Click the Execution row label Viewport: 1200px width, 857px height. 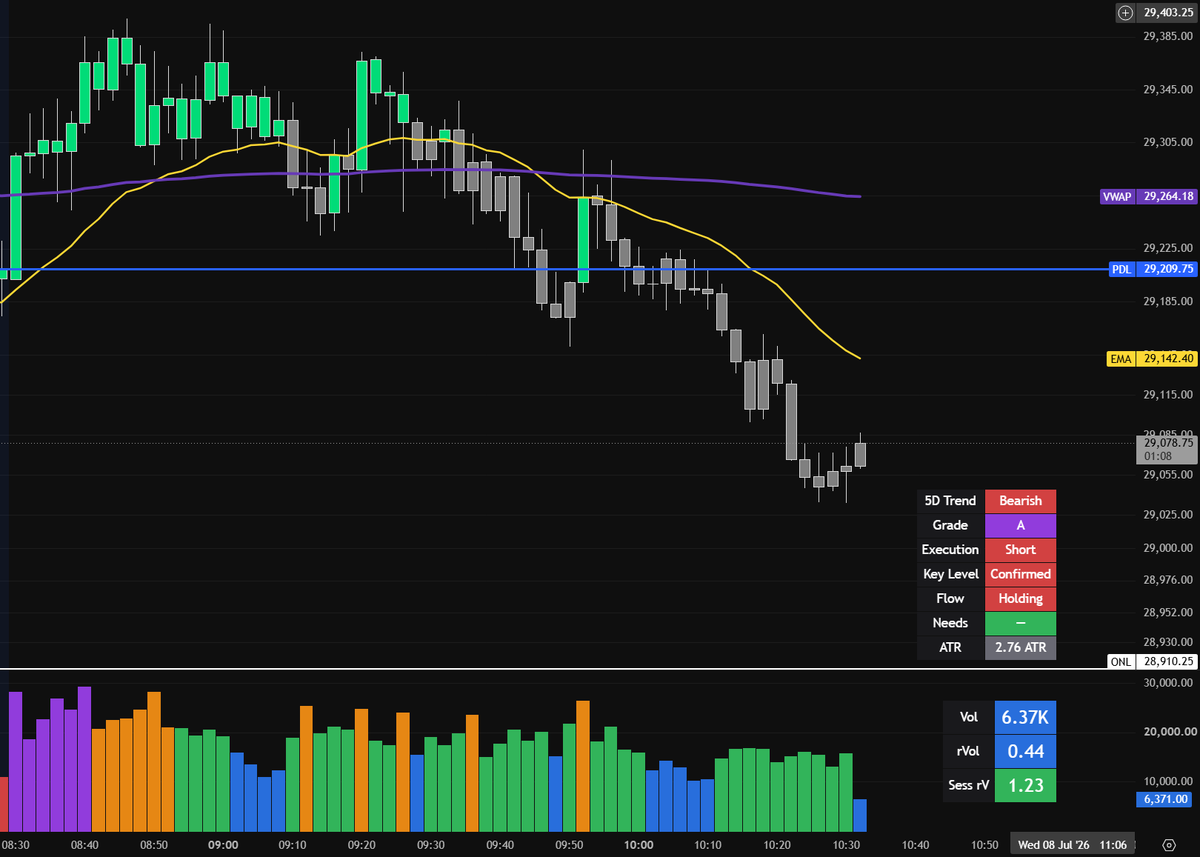coord(950,550)
